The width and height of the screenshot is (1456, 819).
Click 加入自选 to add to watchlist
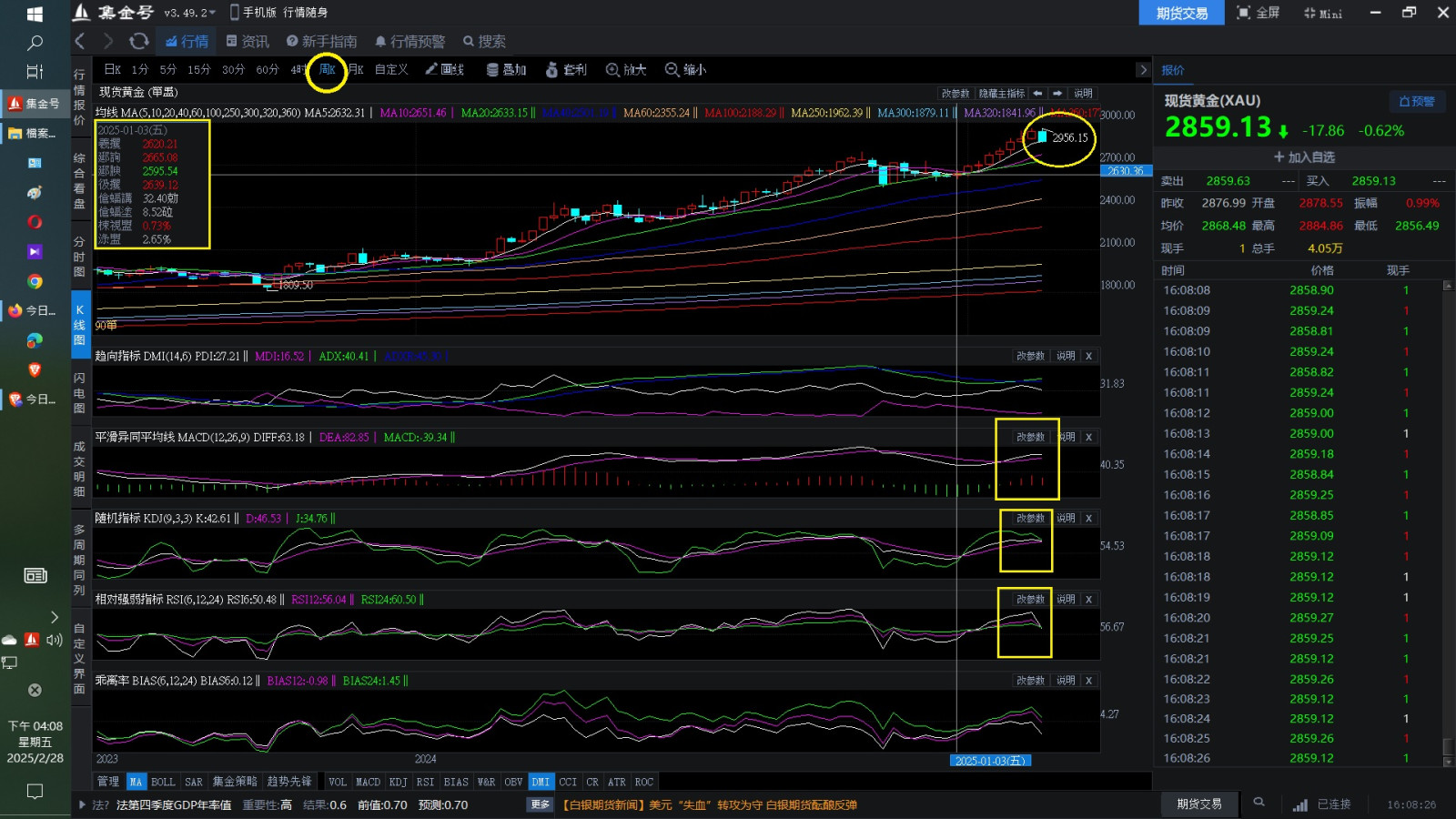click(1303, 157)
